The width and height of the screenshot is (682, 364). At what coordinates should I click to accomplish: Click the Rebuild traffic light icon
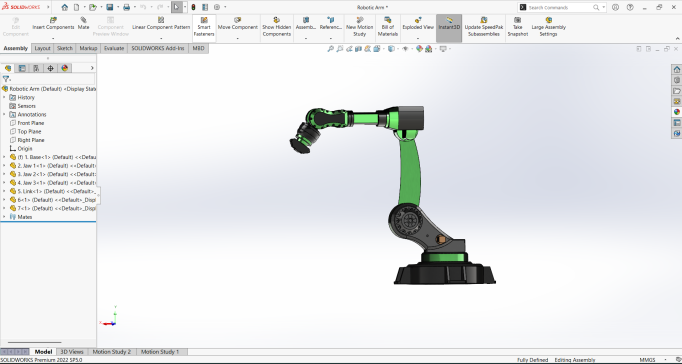pos(194,7)
